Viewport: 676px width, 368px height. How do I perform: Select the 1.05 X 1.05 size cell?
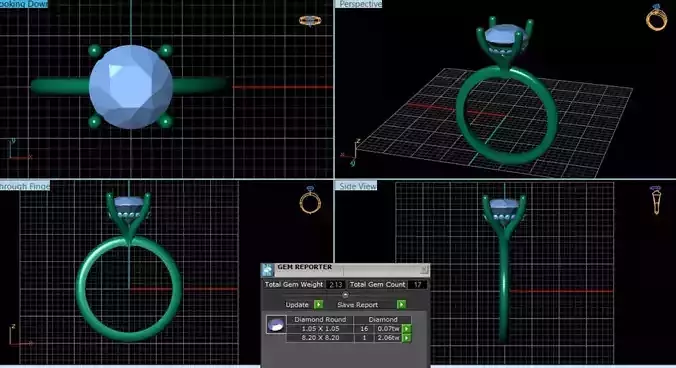tap(320, 328)
